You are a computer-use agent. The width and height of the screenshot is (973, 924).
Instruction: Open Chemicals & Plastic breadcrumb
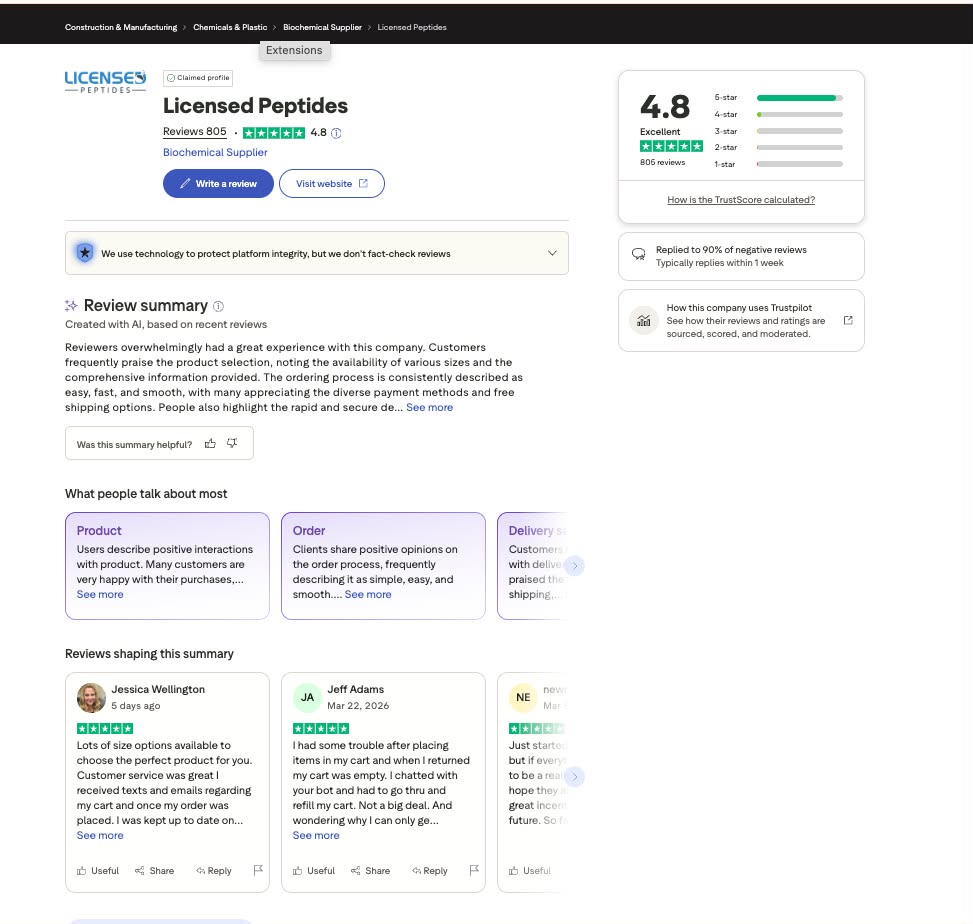click(x=230, y=27)
